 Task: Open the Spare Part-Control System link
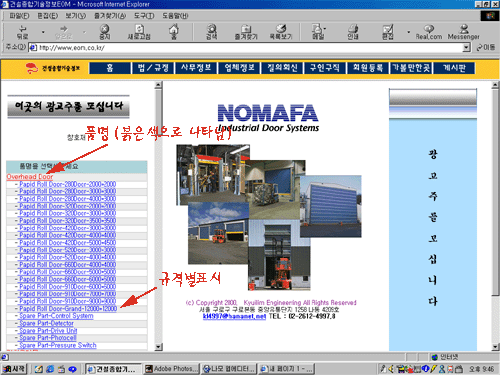click(x=56, y=316)
